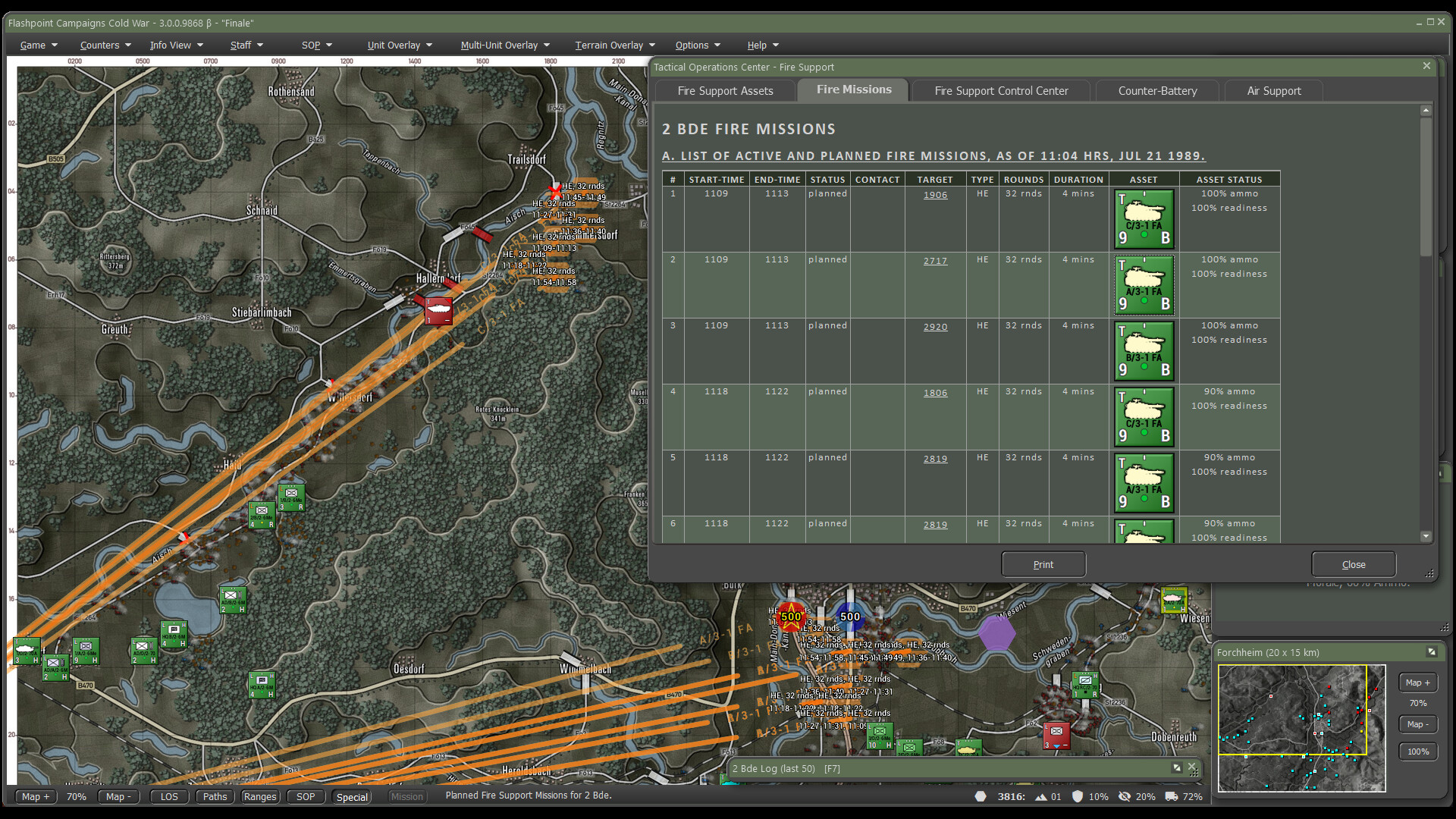
Task: Click the hexagon icon beside hex number 3816
Action: coord(980,797)
